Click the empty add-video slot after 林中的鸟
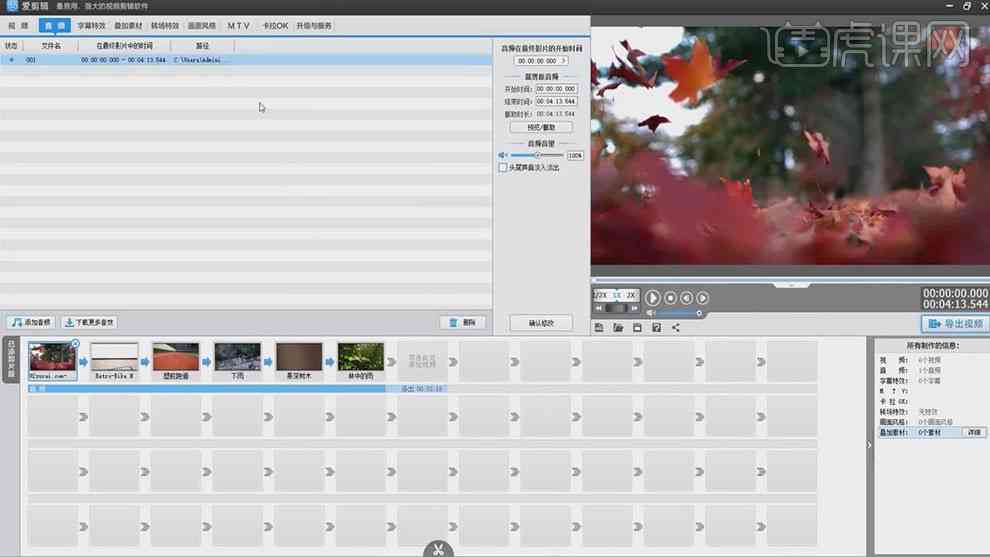 pyautogui.click(x=422, y=361)
